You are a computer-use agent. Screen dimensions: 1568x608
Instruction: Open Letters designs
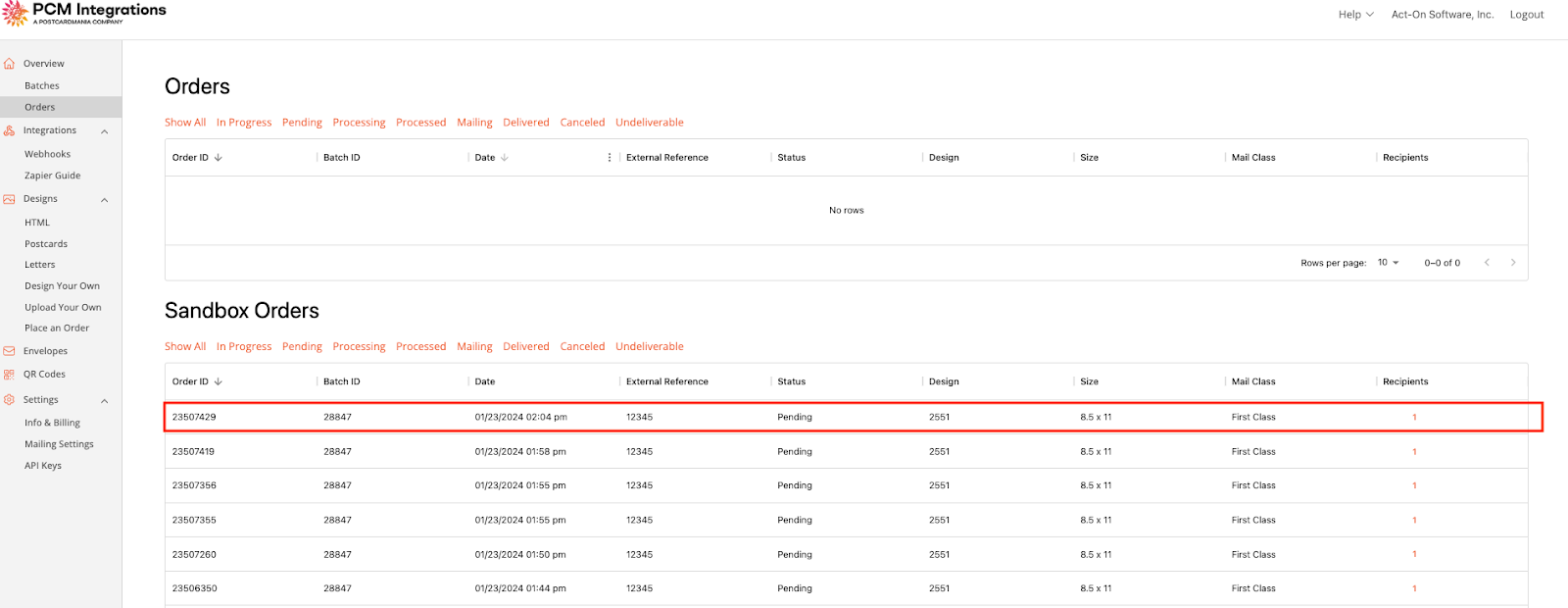40,265
